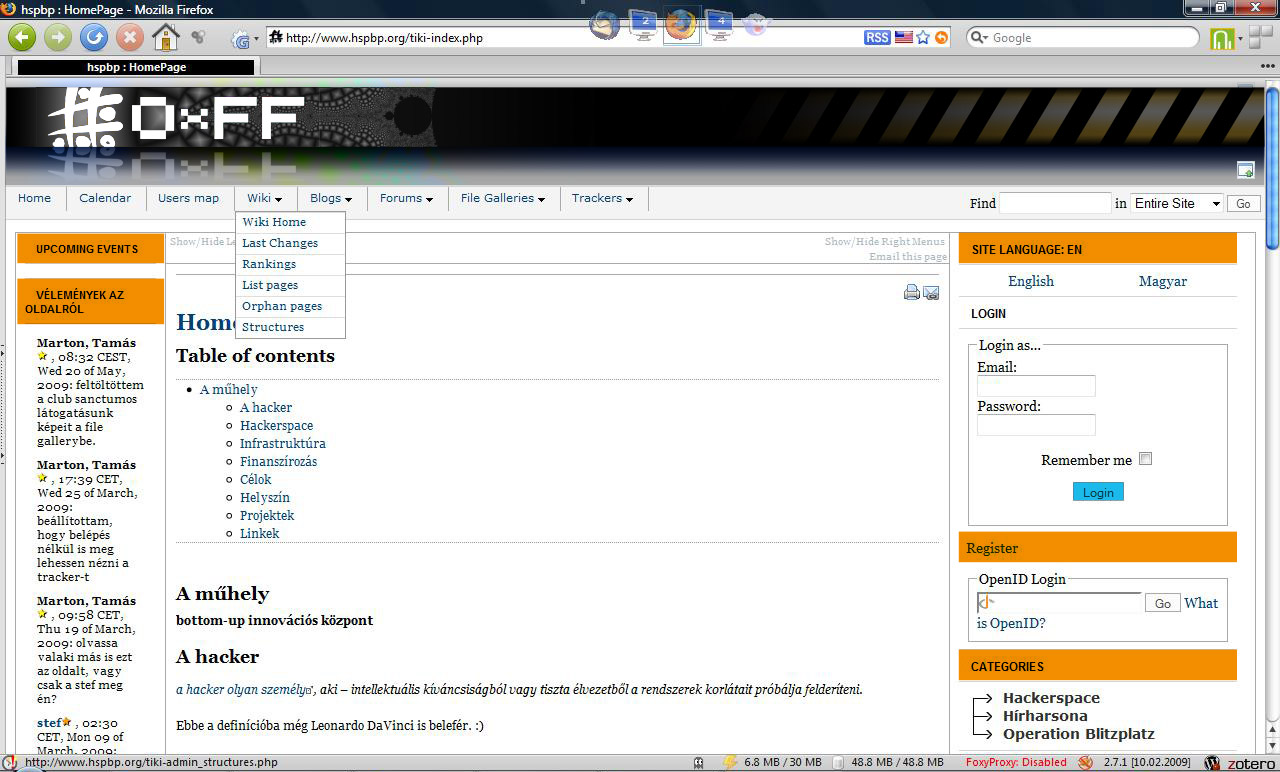1280x772 pixels.
Task: Check the Remember me checkbox
Action: [x=1146, y=459]
